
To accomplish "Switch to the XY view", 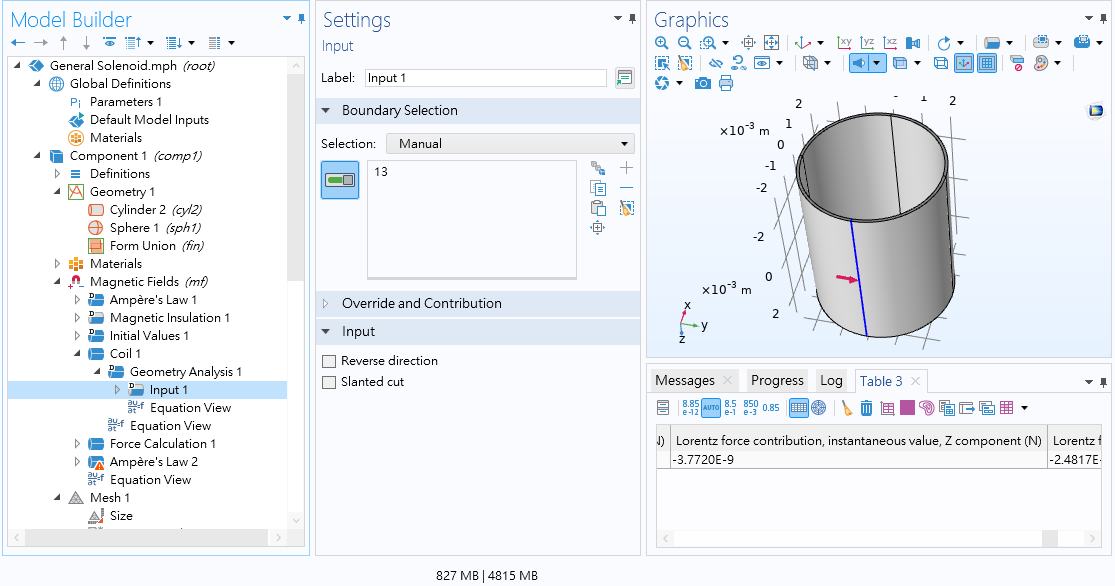I will [844, 43].
